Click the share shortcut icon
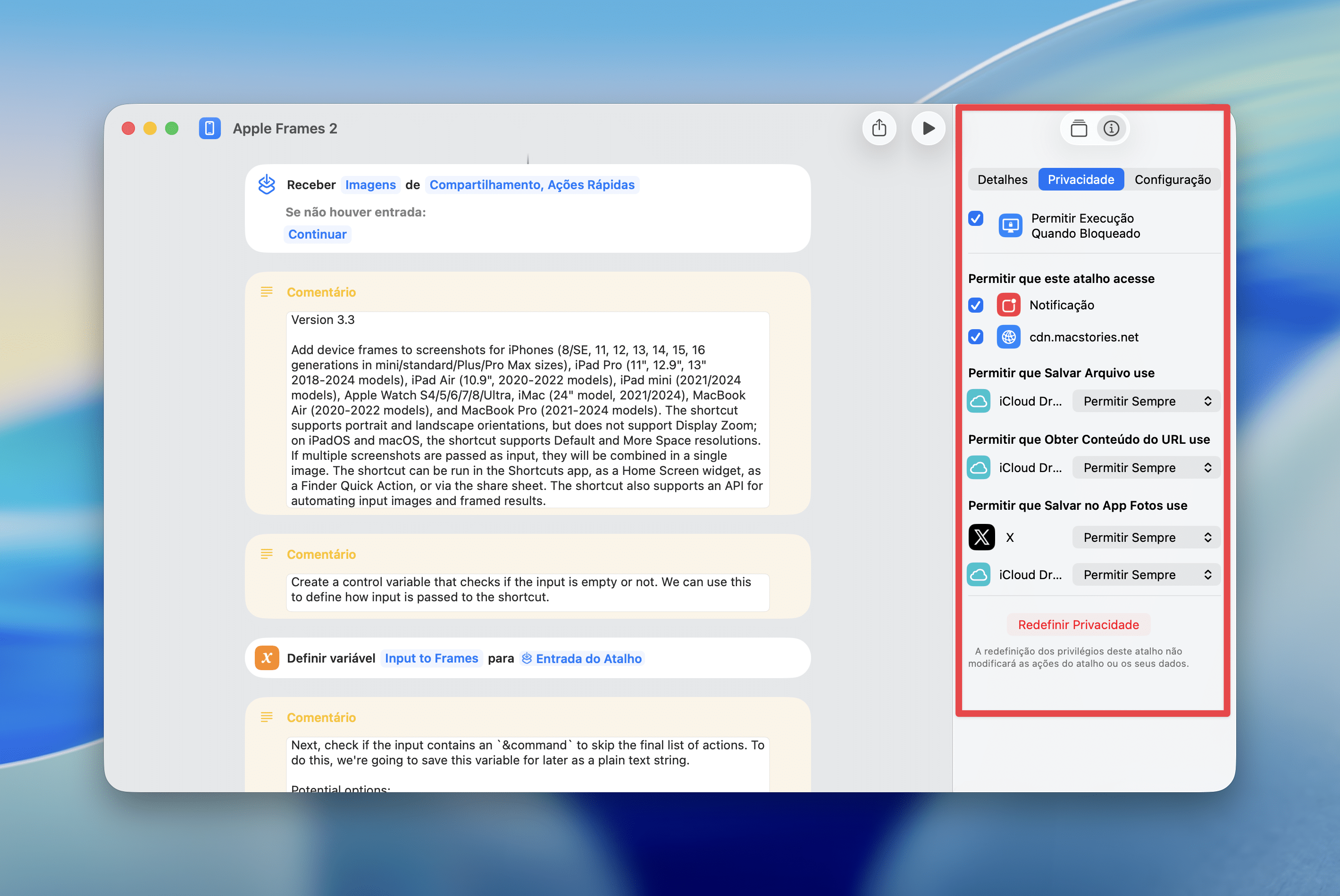The width and height of the screenshot is (1340, 896). (x=879, y=128)
